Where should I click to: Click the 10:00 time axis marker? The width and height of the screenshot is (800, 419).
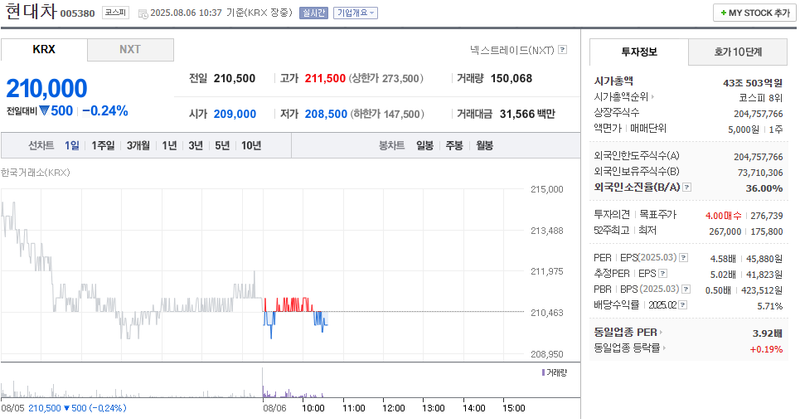pyautogui.click(x=313, y=408)
